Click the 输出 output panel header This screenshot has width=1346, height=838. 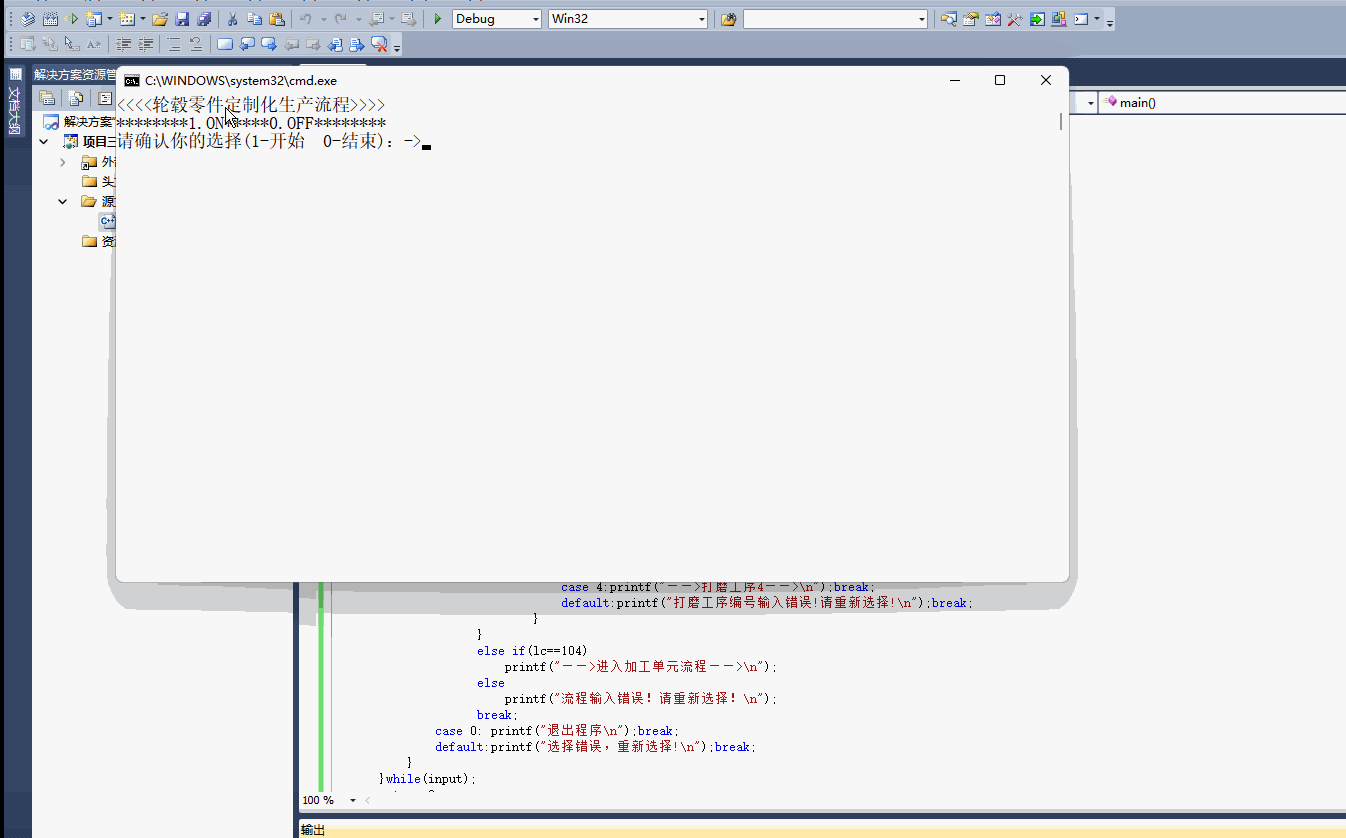point(313,830)
